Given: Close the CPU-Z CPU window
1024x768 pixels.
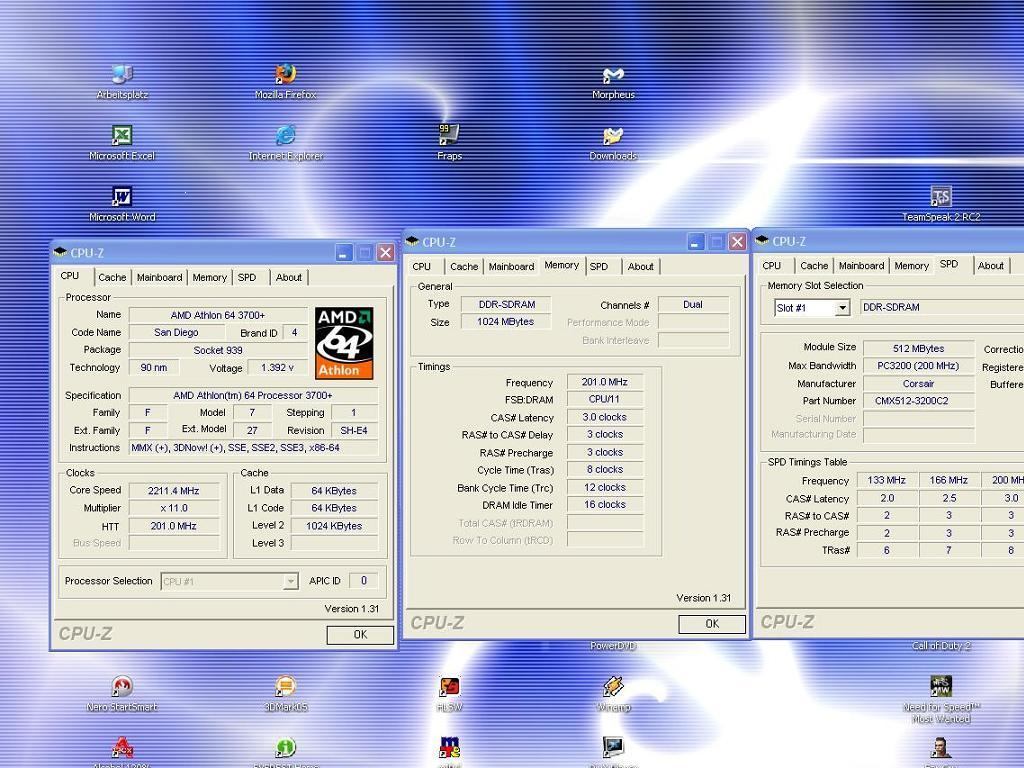Looking at the screenshot, I should 386,253.
